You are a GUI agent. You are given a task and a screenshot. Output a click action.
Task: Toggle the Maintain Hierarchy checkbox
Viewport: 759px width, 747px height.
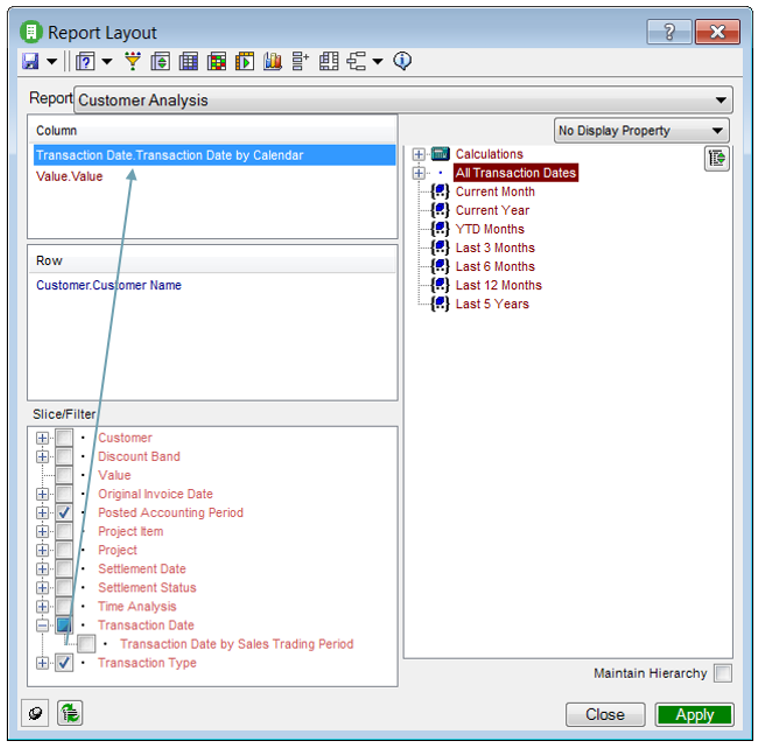[x=723, y=673]
